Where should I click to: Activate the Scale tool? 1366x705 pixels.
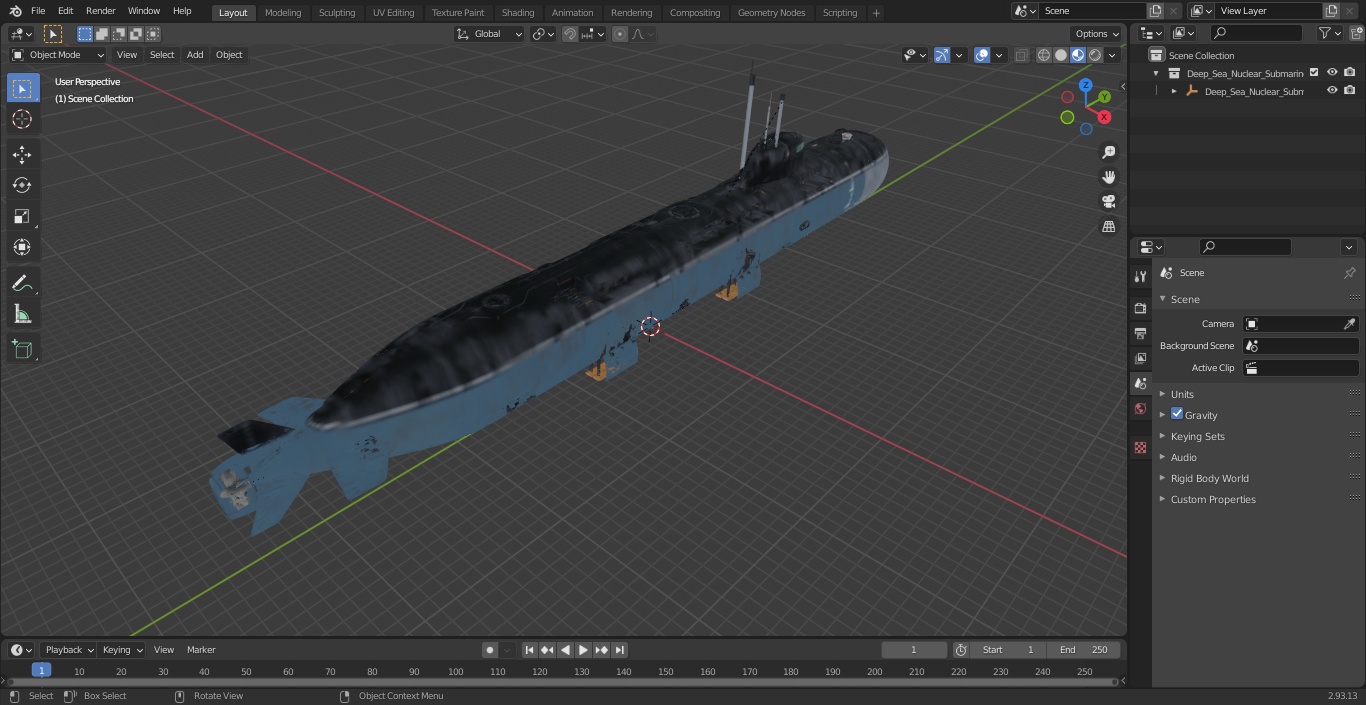click(22, 216)
